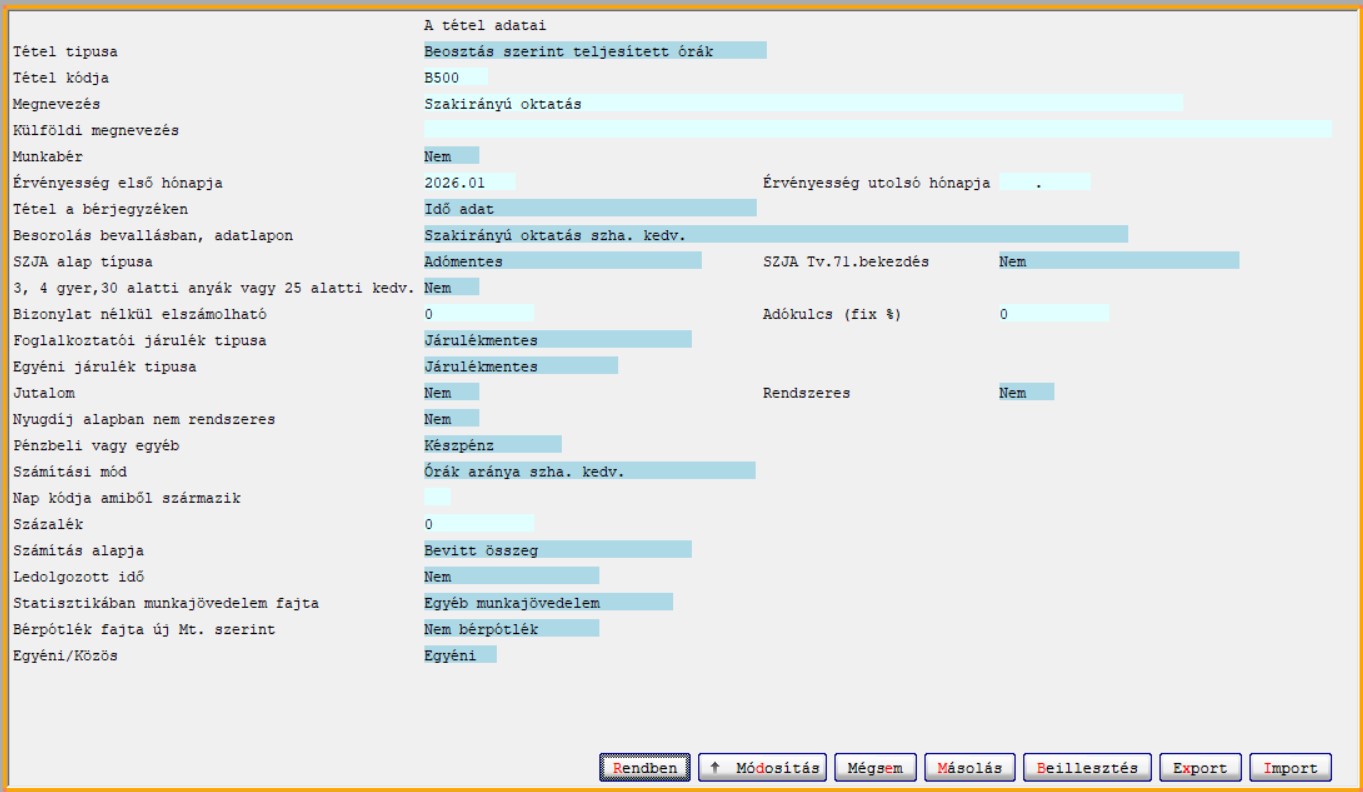
Task: Toggle the Jutalom Nem value
Action: [451, 393]
